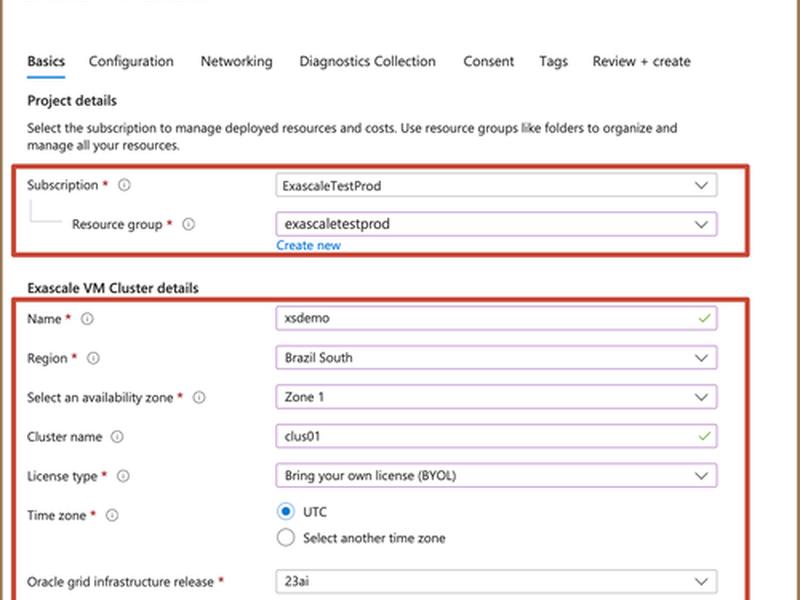Open Region dropdown showing Brazil South
The image size is (800, 600).
tap(496, 358)
